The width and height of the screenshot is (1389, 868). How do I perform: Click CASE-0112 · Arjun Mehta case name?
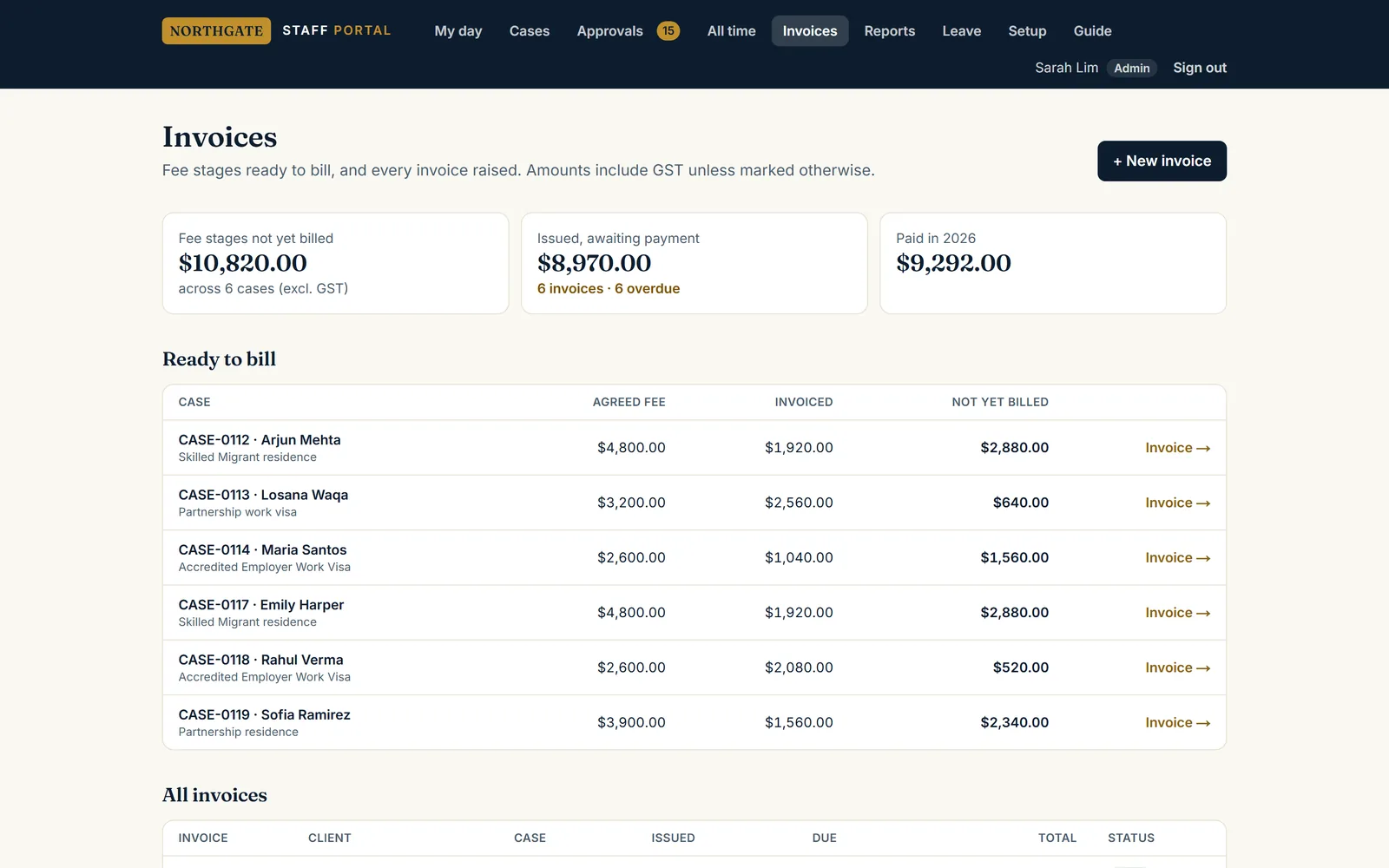[260, 440]
